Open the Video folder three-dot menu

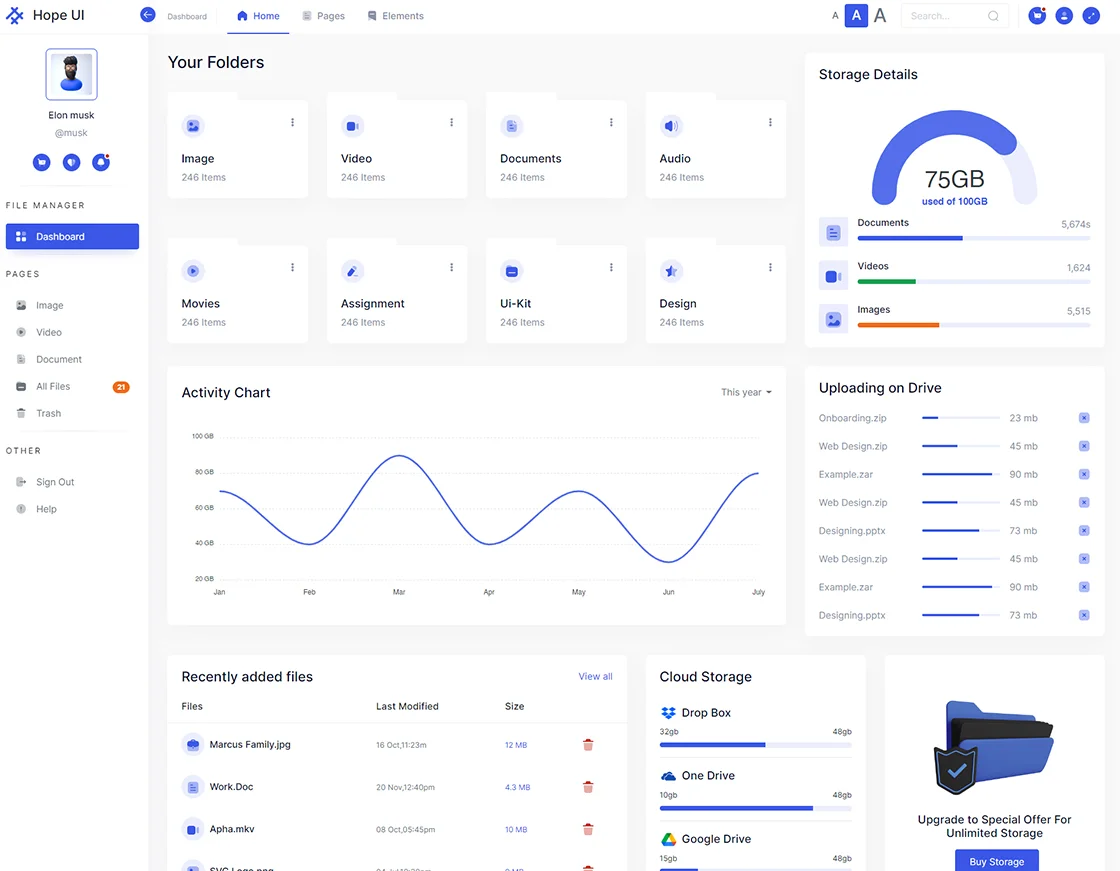click(452, 123)
